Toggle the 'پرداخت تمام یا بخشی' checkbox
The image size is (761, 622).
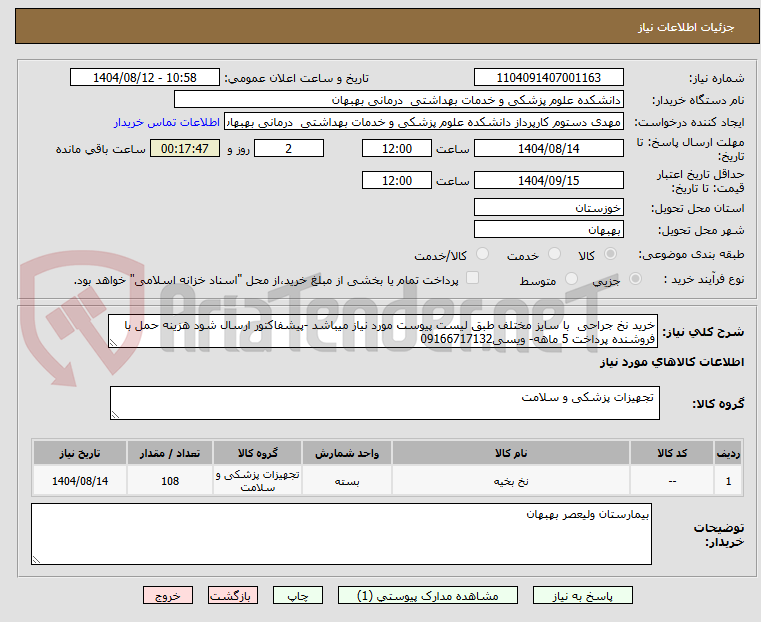coord(473,279)
